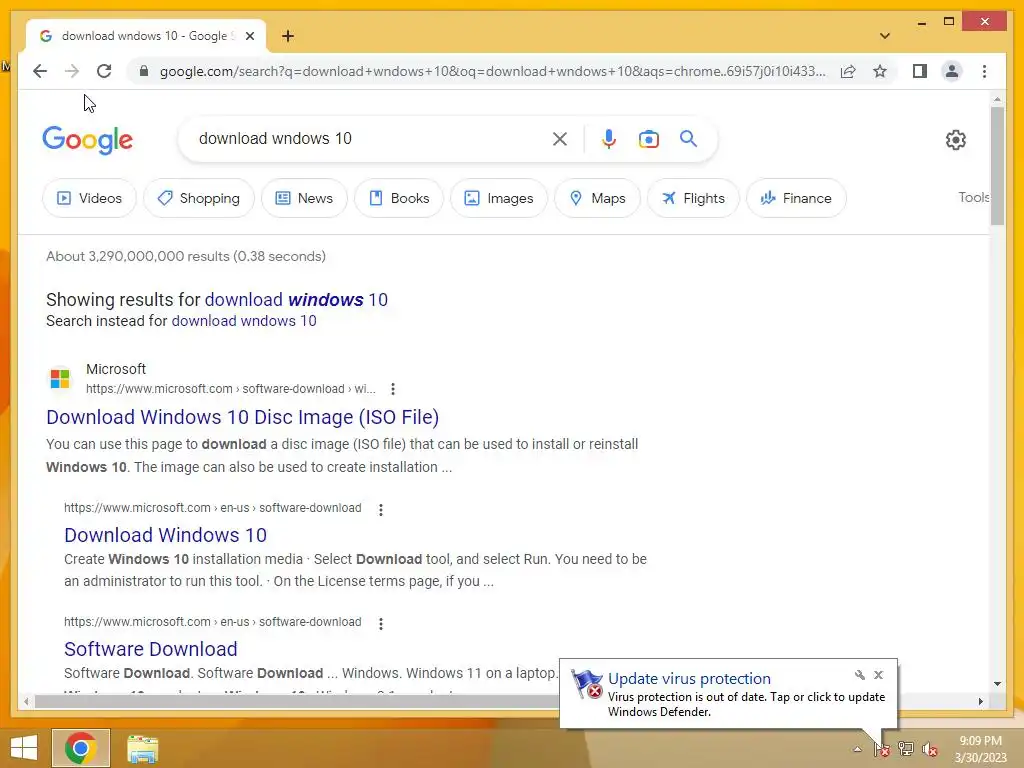Click the vertical scrollbar thumb

coord(997,165)
